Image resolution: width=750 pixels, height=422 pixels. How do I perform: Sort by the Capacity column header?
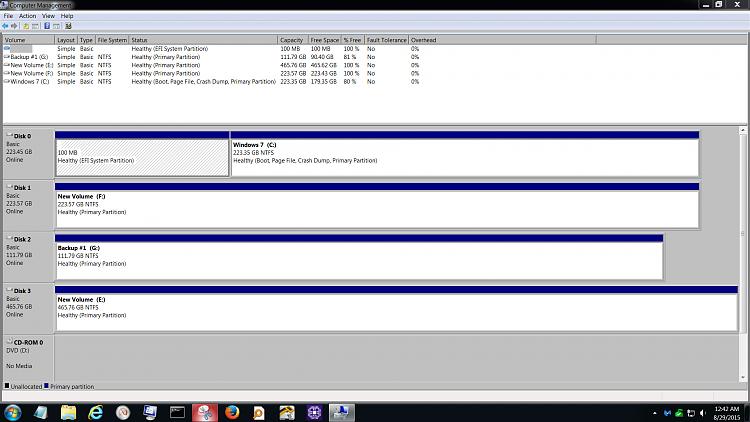pyautogui.click(x=293, y=40)
